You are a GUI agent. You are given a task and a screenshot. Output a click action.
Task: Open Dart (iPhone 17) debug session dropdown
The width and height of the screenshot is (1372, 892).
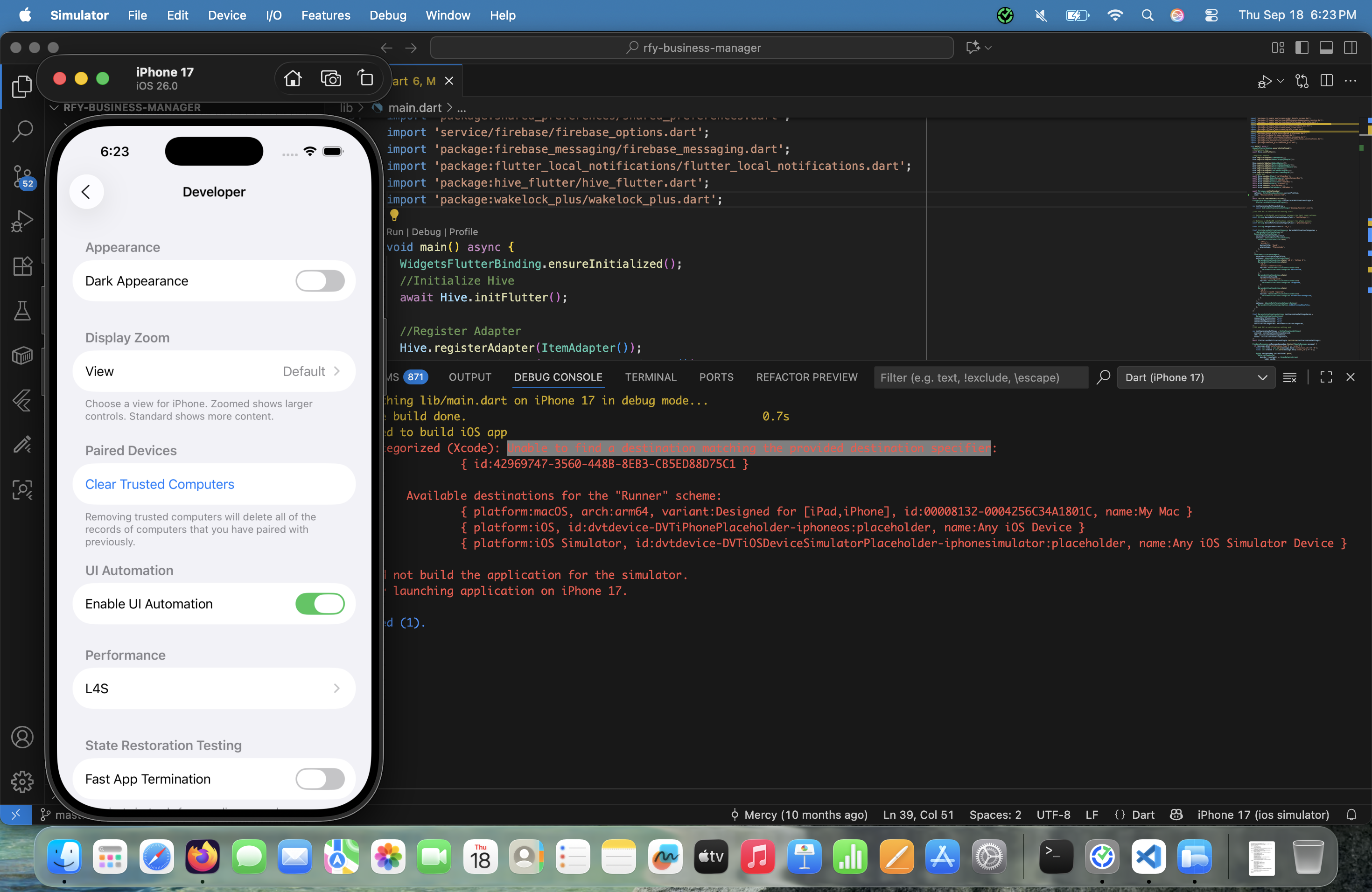pos(1196,377)
